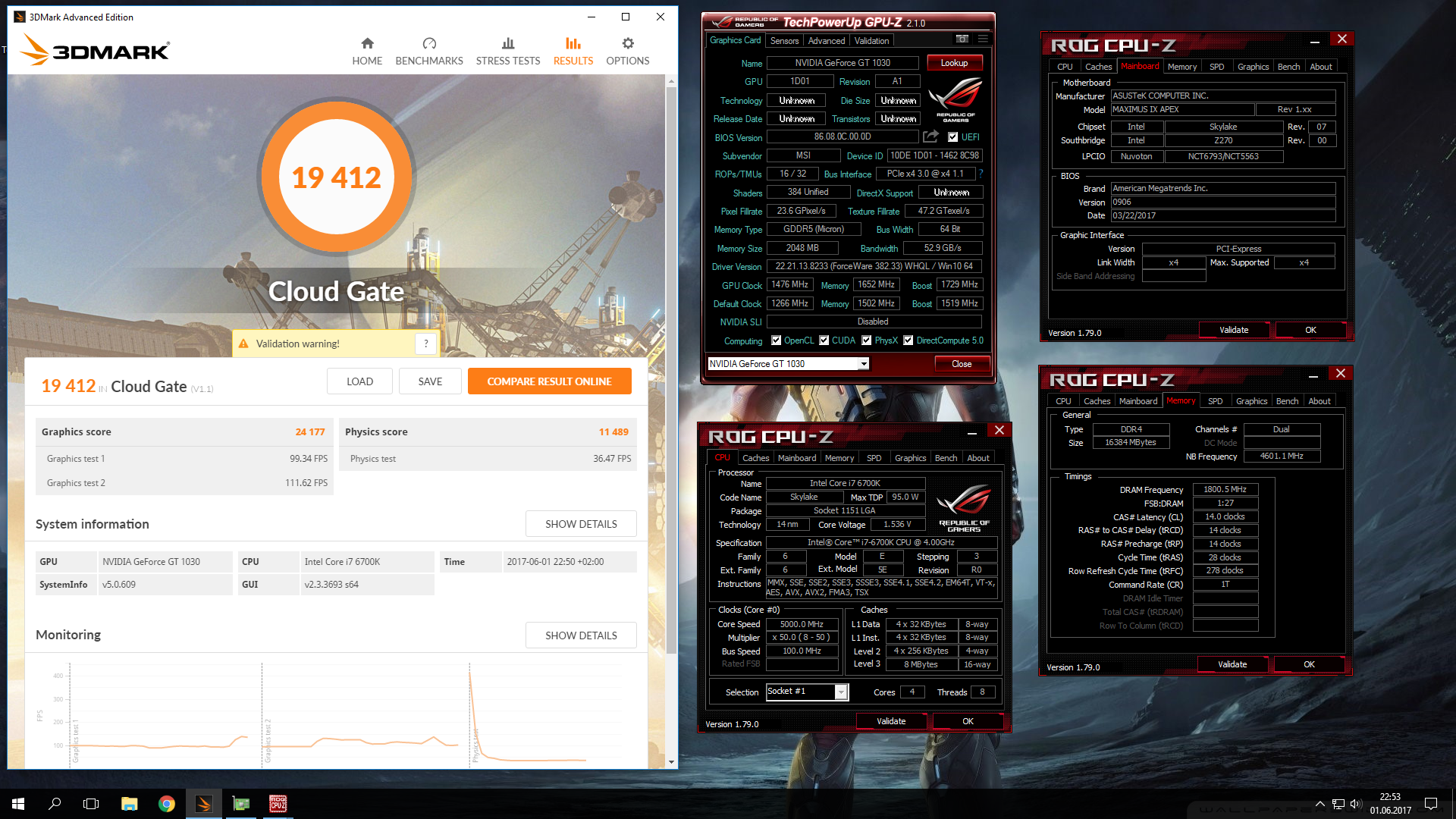Click the GPU-Z BIOS export share icon
1456x819 pixels.
(931, 136)
